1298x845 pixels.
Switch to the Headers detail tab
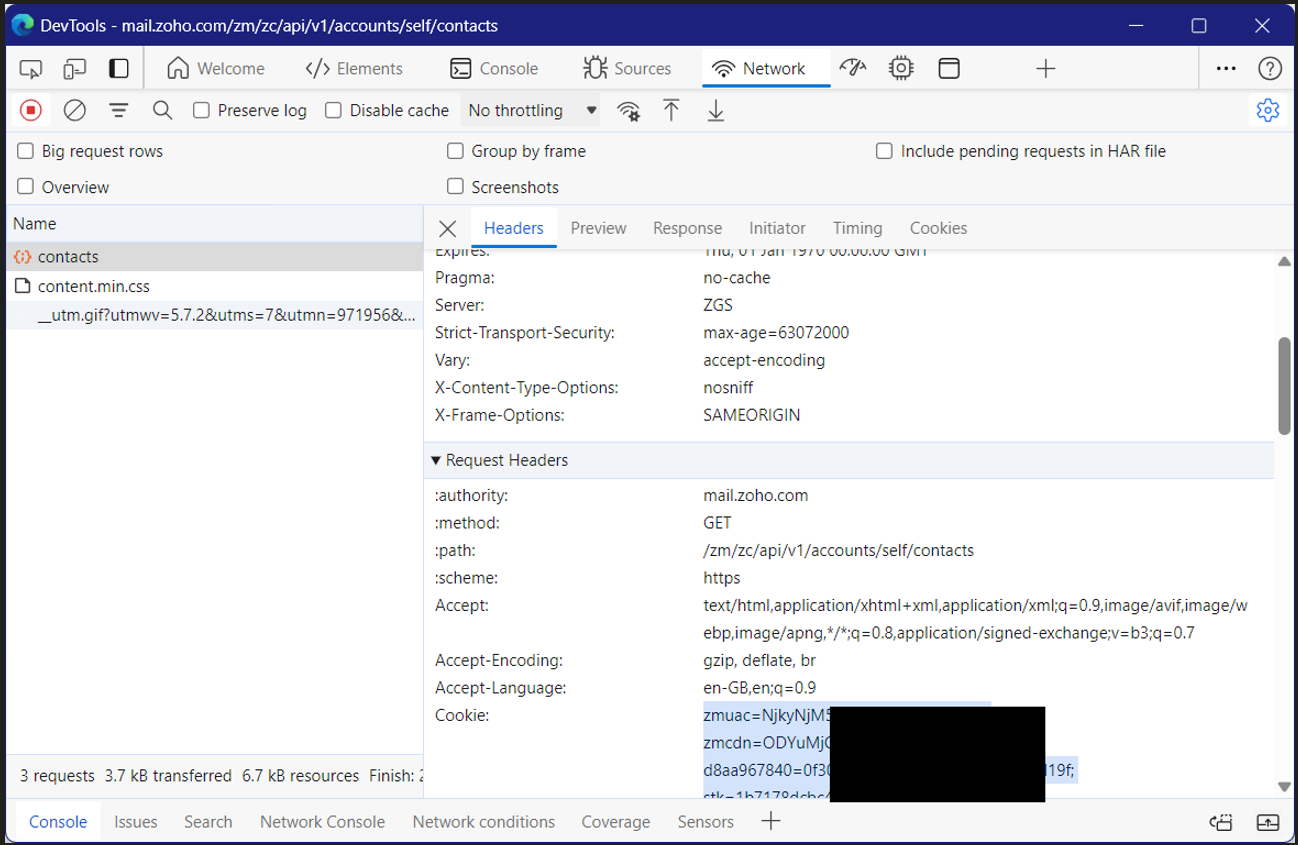coord(514,228)
